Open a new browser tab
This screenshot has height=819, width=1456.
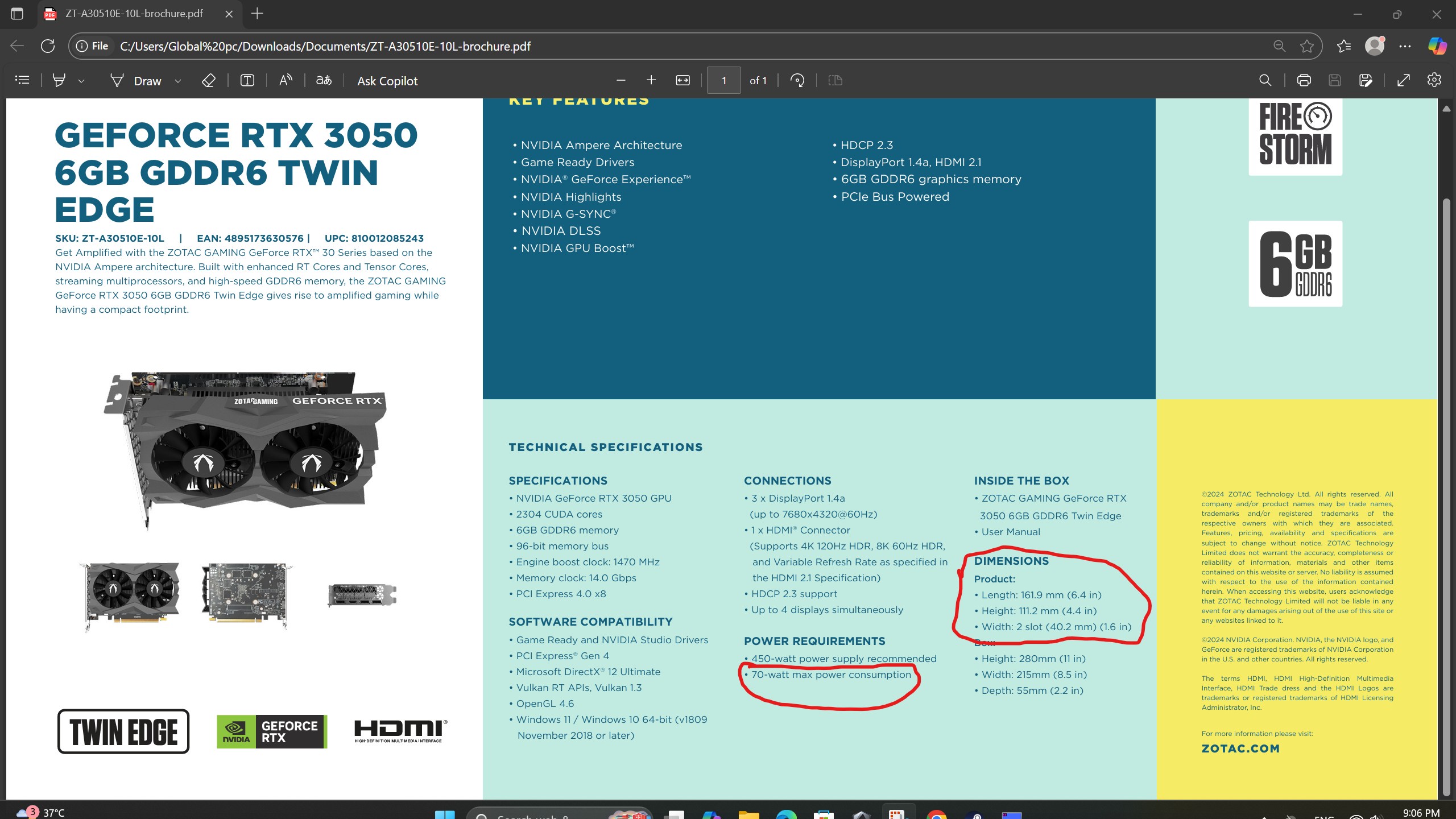coord(257,14)
